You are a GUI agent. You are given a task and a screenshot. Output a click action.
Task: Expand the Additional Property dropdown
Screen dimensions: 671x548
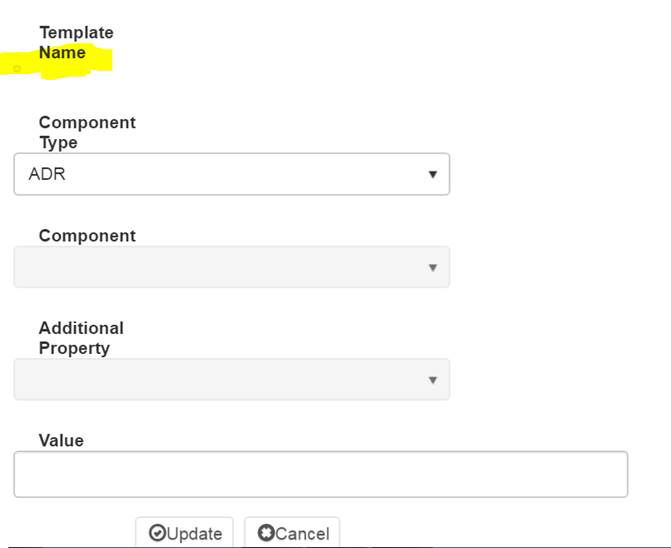231,380
